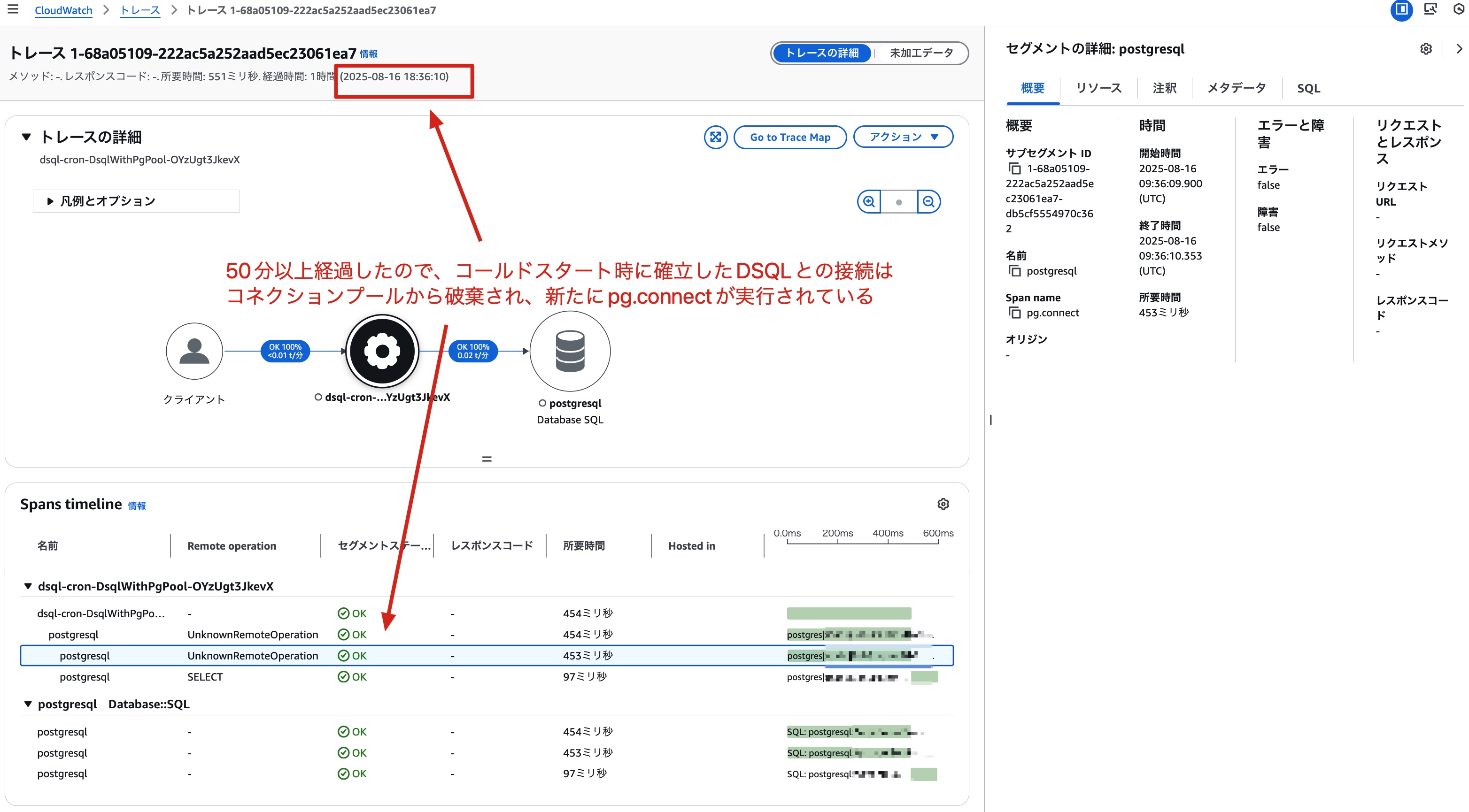Viewport: 1469px width, 812px height.
Task: Select the トレースの詳細 toggle
Action: click(x=822, y=53)
